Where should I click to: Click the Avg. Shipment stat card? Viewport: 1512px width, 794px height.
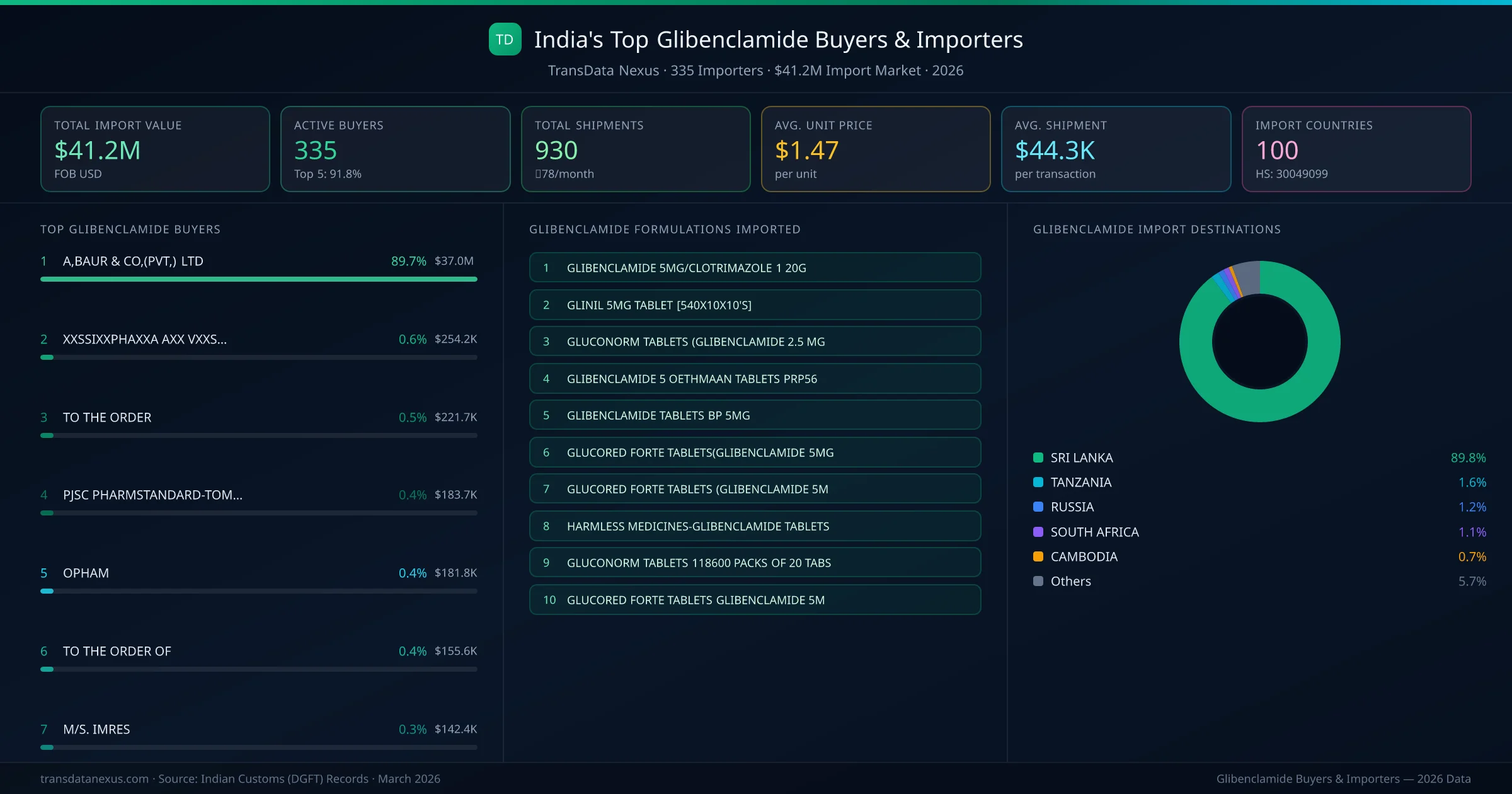pyautogui.click(x=1116, y=149)
